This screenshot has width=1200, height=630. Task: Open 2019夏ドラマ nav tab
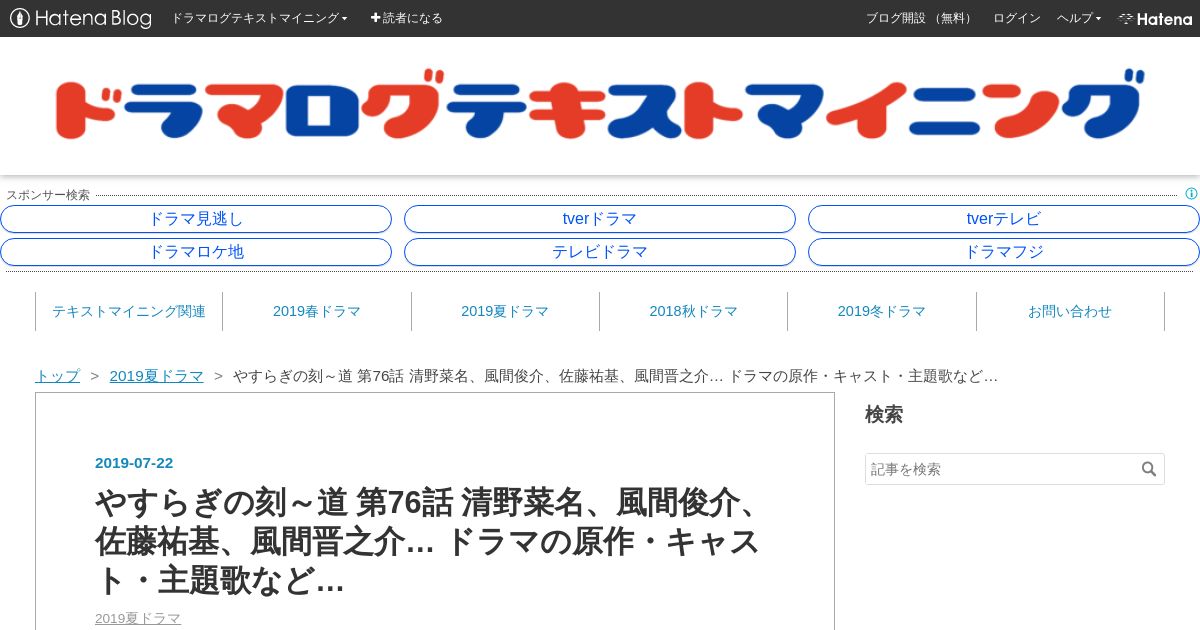505,311
